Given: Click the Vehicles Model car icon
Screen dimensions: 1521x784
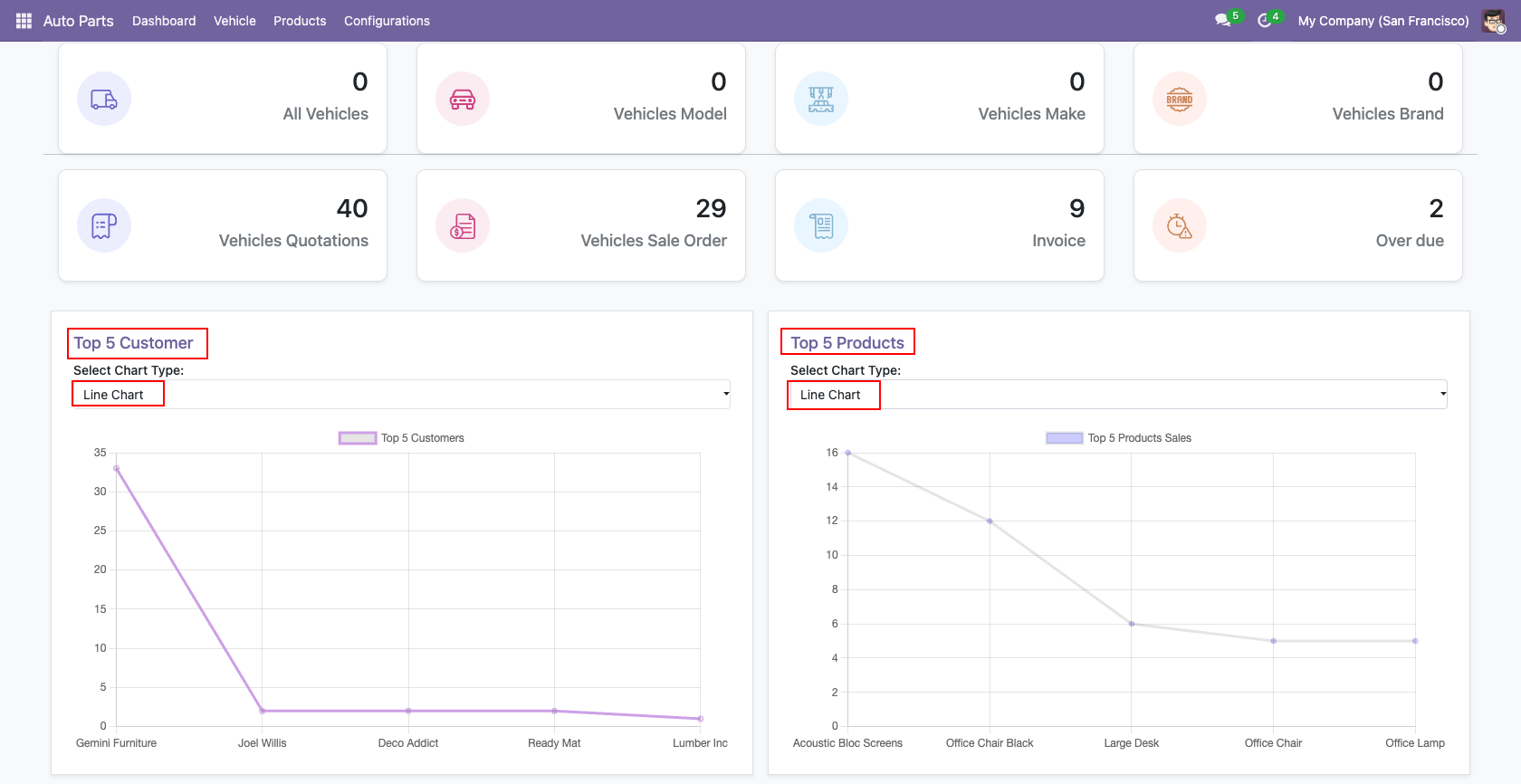Looking at the screenshot, I should click(x=463, y=99).
